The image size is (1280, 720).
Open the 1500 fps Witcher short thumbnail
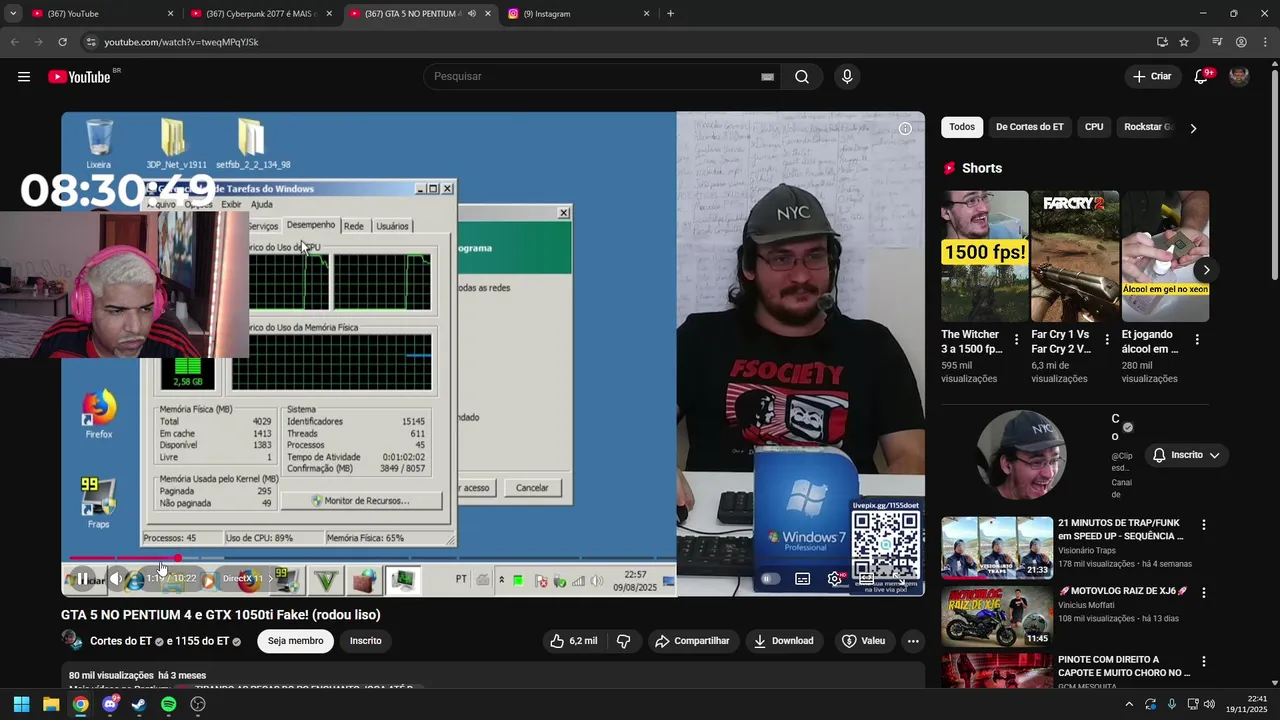tap(985, 256)
